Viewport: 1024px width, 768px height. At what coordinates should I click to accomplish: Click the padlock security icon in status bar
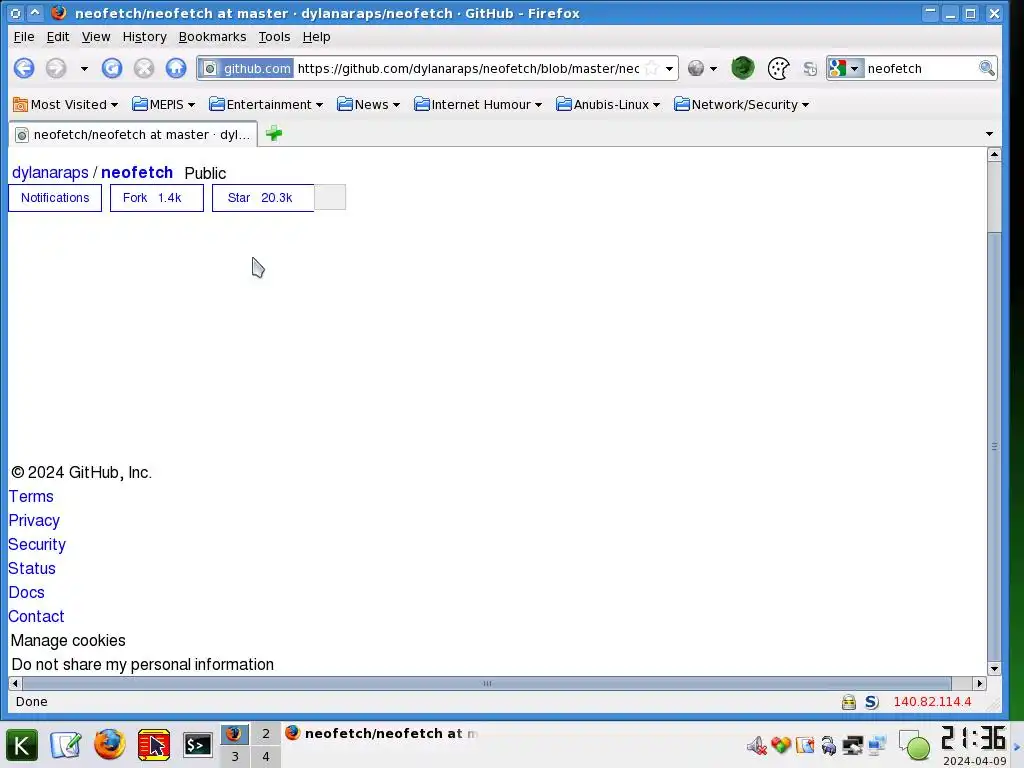(848, 702)
